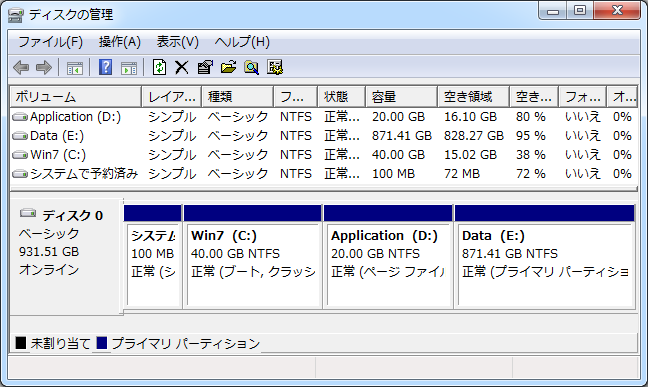Toggle the console tree pane icon
The height and width of the screenshot is (387, 648).
pyautogui.click(x=75, y=67)
